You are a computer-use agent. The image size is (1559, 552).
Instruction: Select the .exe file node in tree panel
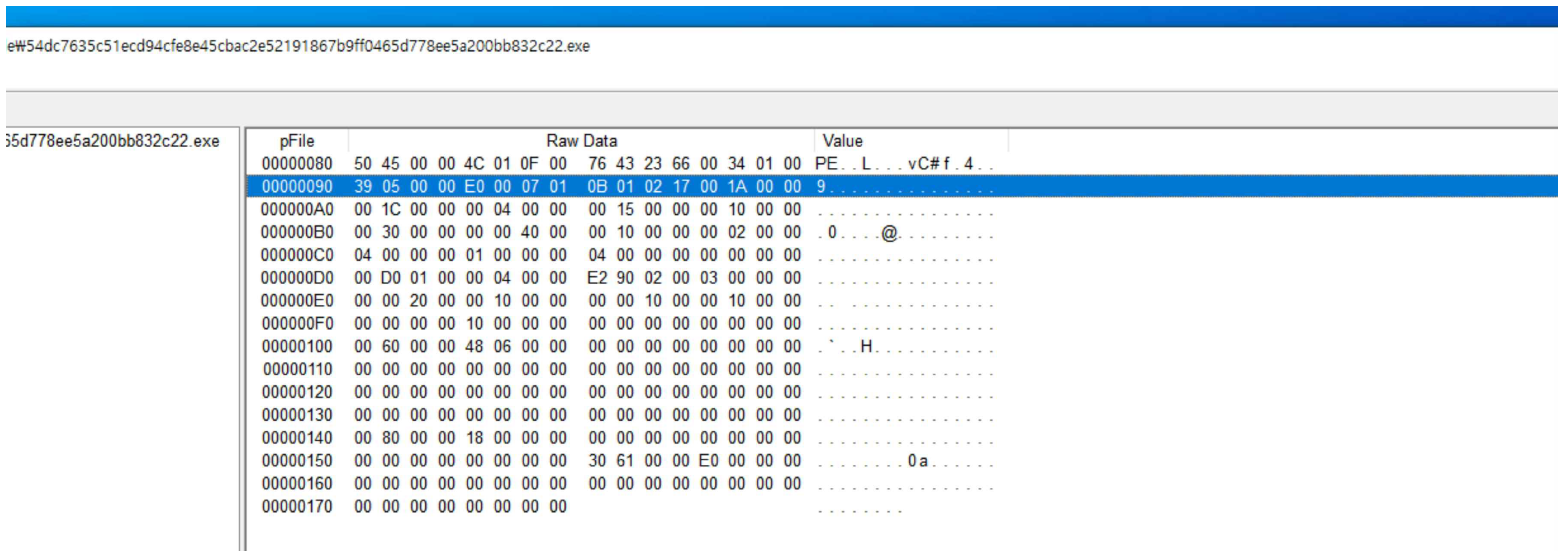tap(112, 141)
